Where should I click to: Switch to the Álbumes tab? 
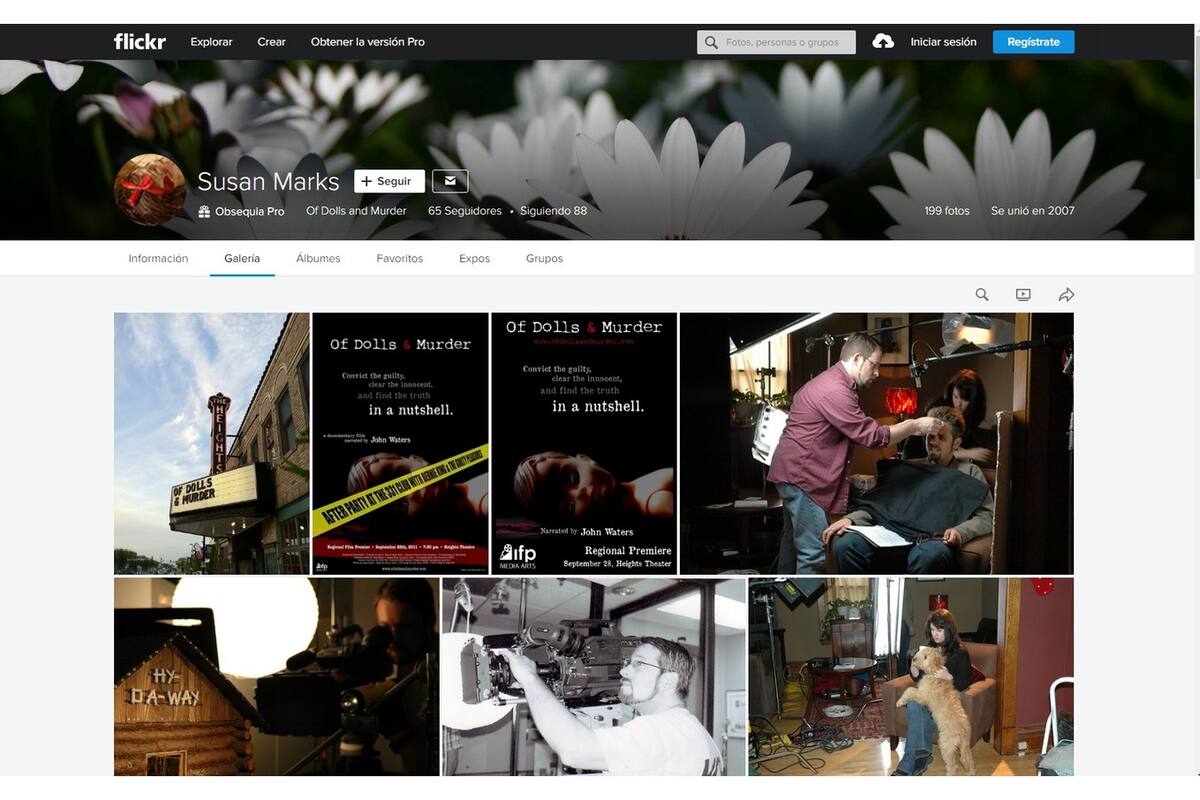click(318, 258)
